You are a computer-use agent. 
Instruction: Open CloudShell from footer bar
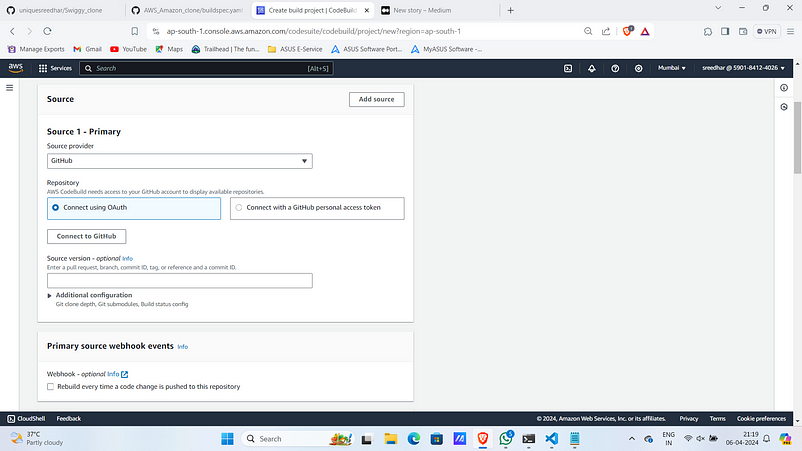(26, 419)
